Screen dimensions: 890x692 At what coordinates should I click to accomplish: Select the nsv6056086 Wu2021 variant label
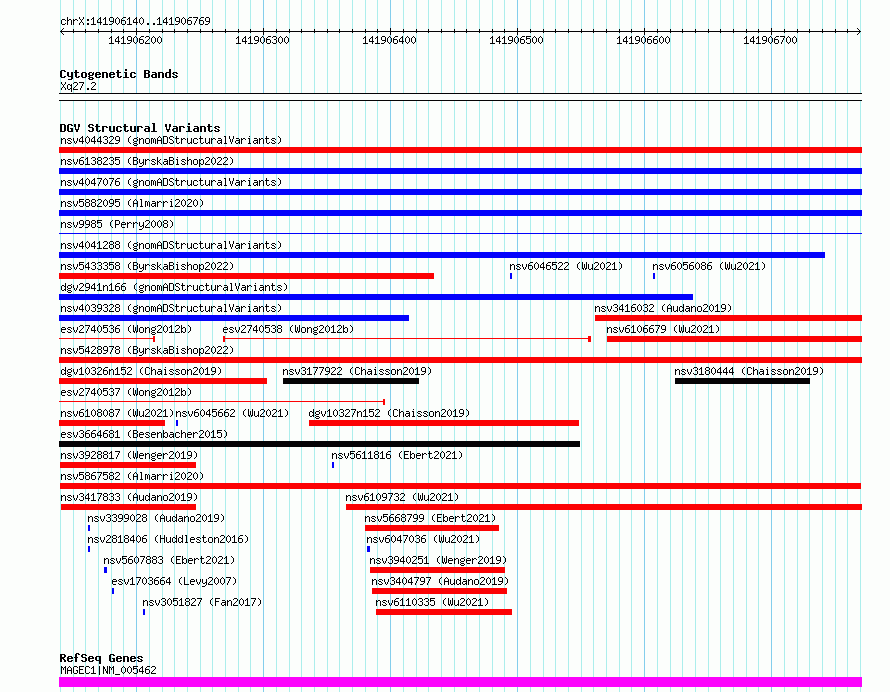coord(709,266)
